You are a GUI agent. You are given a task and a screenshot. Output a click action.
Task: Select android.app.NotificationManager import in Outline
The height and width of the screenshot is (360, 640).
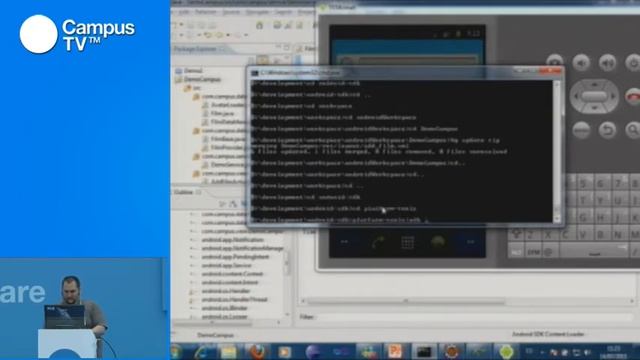click(x=242, y=248)
